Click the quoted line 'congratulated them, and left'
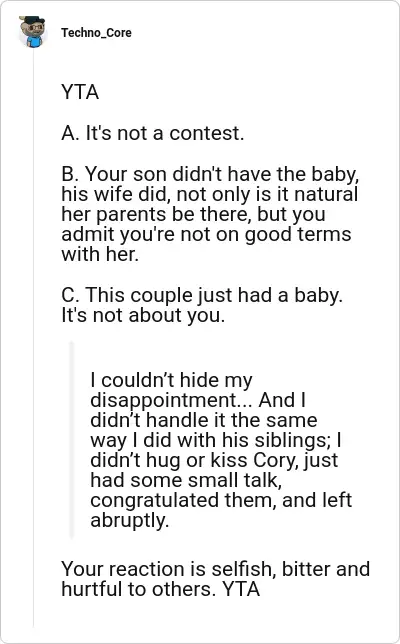 tap(221, 500)
